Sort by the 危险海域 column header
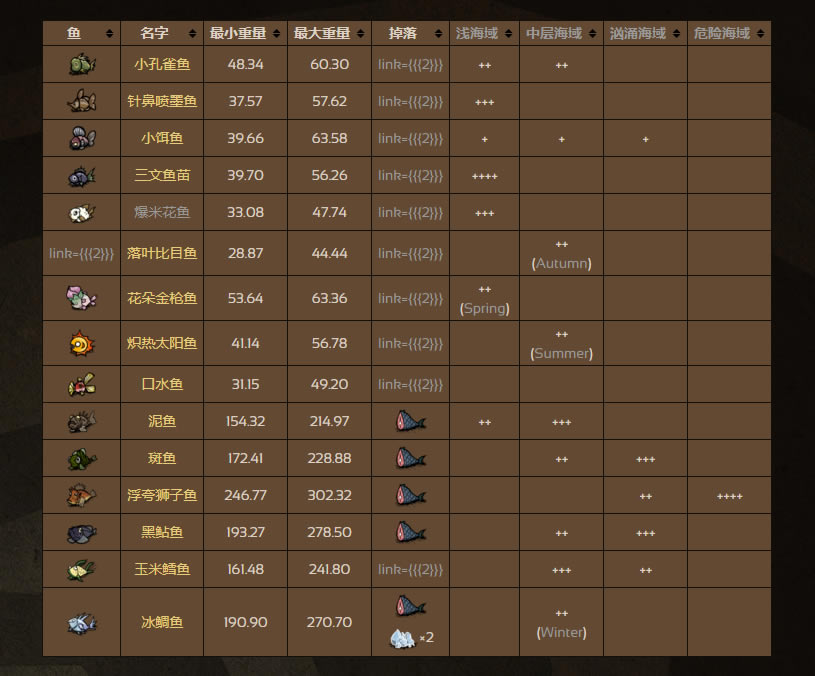The image size is (815, 676). pos(728,33)
